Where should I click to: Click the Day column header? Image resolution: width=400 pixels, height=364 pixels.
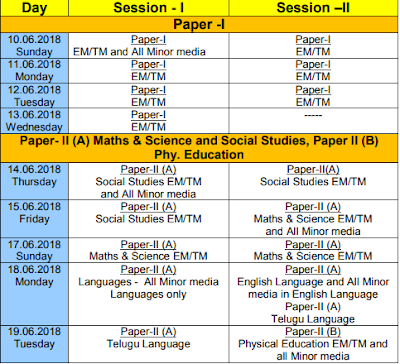coord(34,8)
